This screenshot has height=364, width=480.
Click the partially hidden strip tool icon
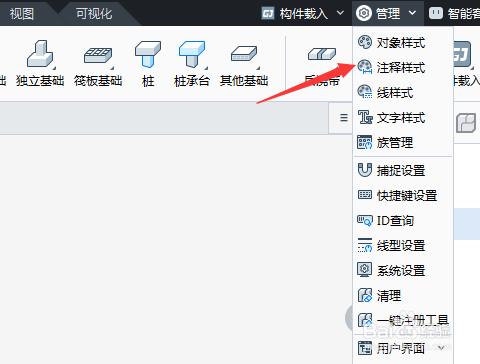click(322, 54)
